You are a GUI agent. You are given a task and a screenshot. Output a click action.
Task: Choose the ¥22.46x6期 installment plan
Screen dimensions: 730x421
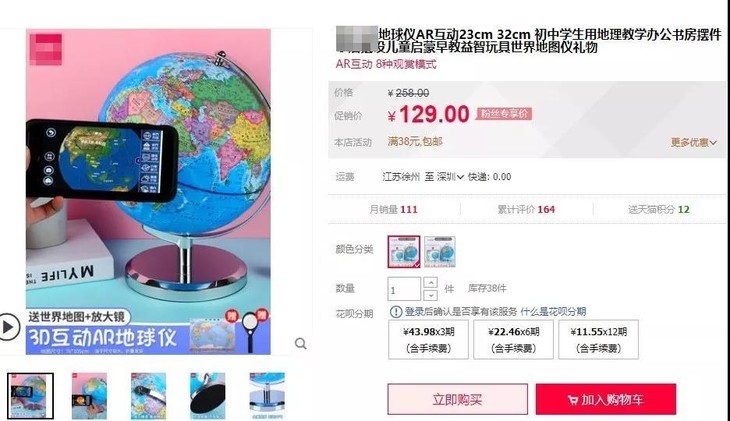(514, 340)
